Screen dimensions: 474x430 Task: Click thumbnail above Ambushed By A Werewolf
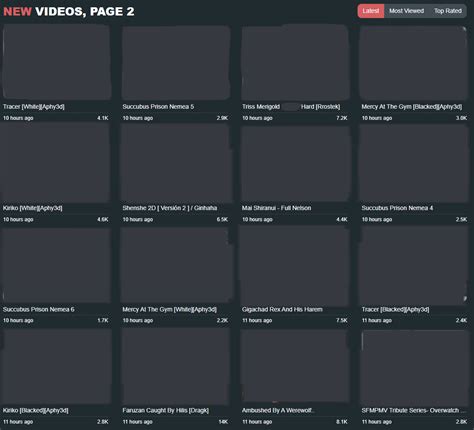295,366
